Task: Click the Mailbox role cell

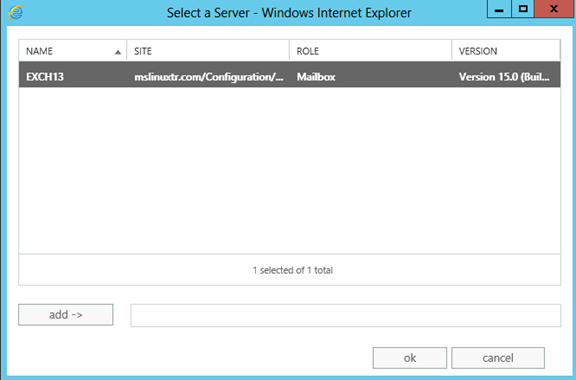Action: [316, 77]
